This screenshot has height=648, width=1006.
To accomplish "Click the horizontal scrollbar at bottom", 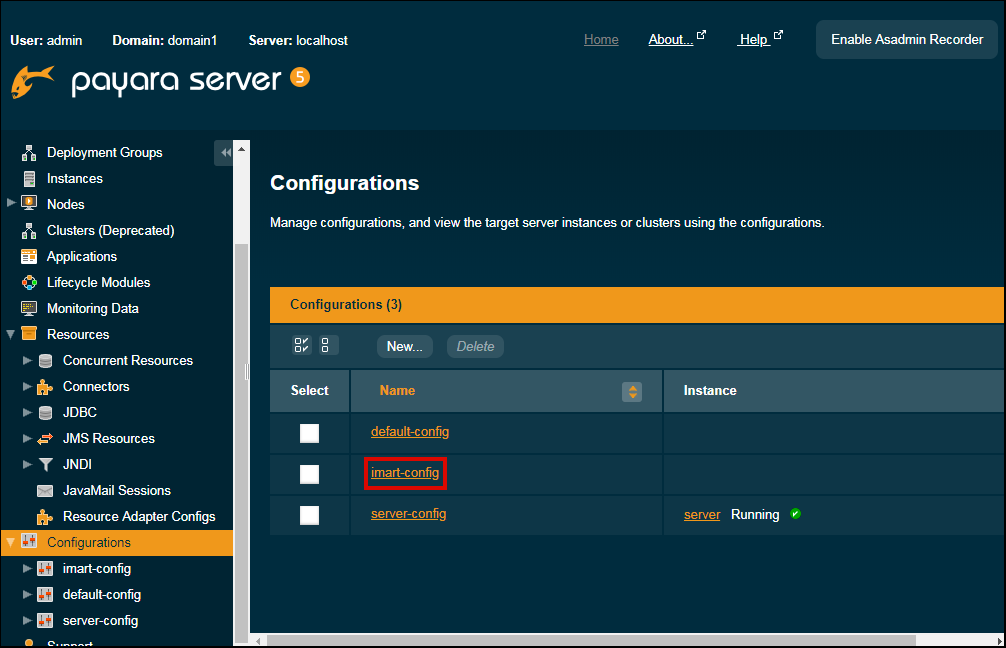I will pos(620,640).
